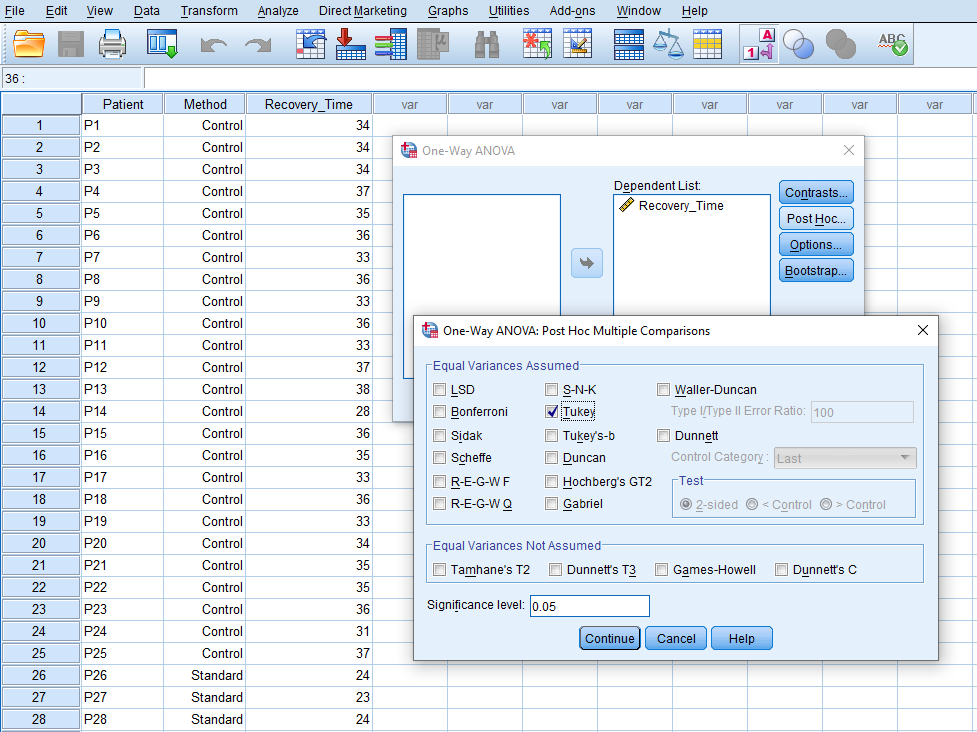
Task: Select the 2-sided test radio button
Action: pos(686,505)
